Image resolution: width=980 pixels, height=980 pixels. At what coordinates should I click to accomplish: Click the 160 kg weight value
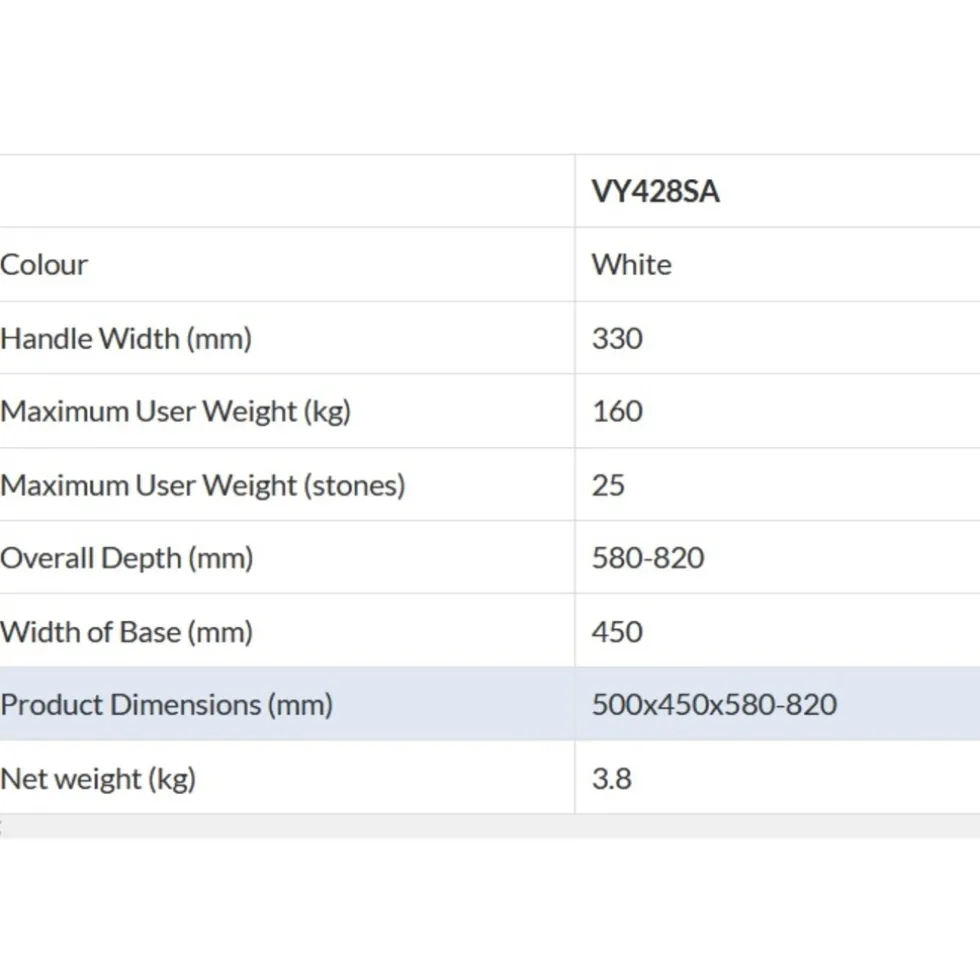tap(617, 412)
